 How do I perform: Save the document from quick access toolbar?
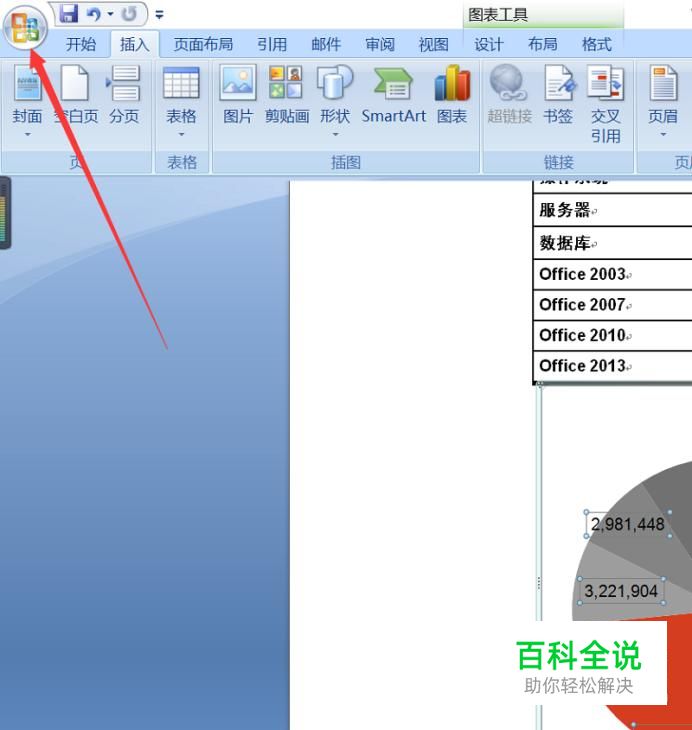69,14
